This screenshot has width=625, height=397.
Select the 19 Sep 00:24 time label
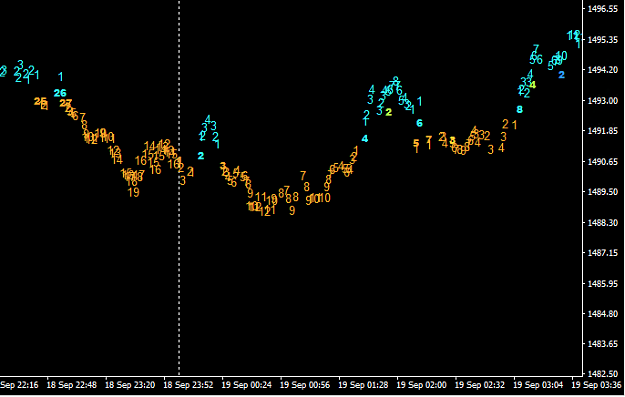(x=246, y=385)
